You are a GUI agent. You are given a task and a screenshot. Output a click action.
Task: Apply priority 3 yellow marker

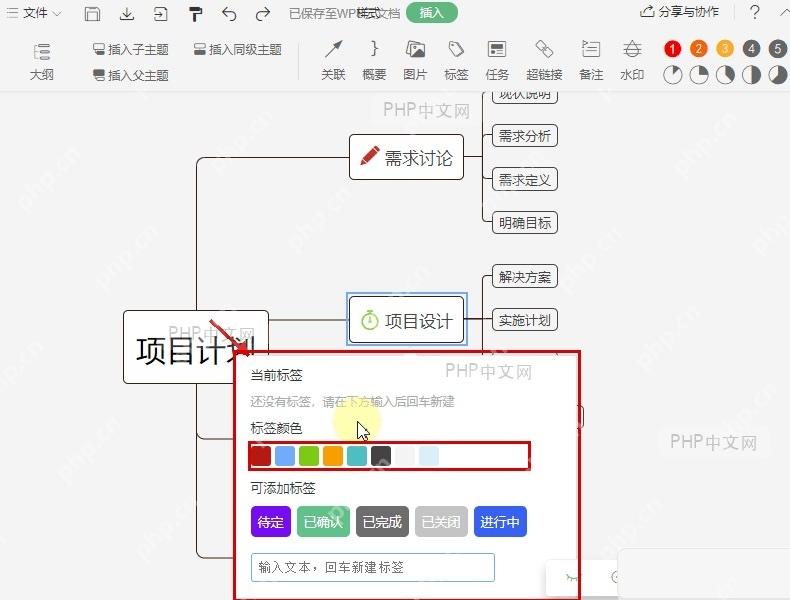(x=725, y=49)
